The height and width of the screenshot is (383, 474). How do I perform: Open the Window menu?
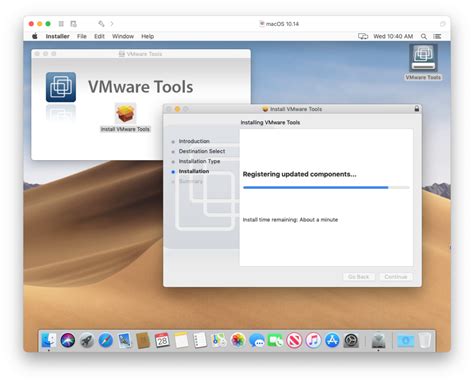click(x=123, y=36)
